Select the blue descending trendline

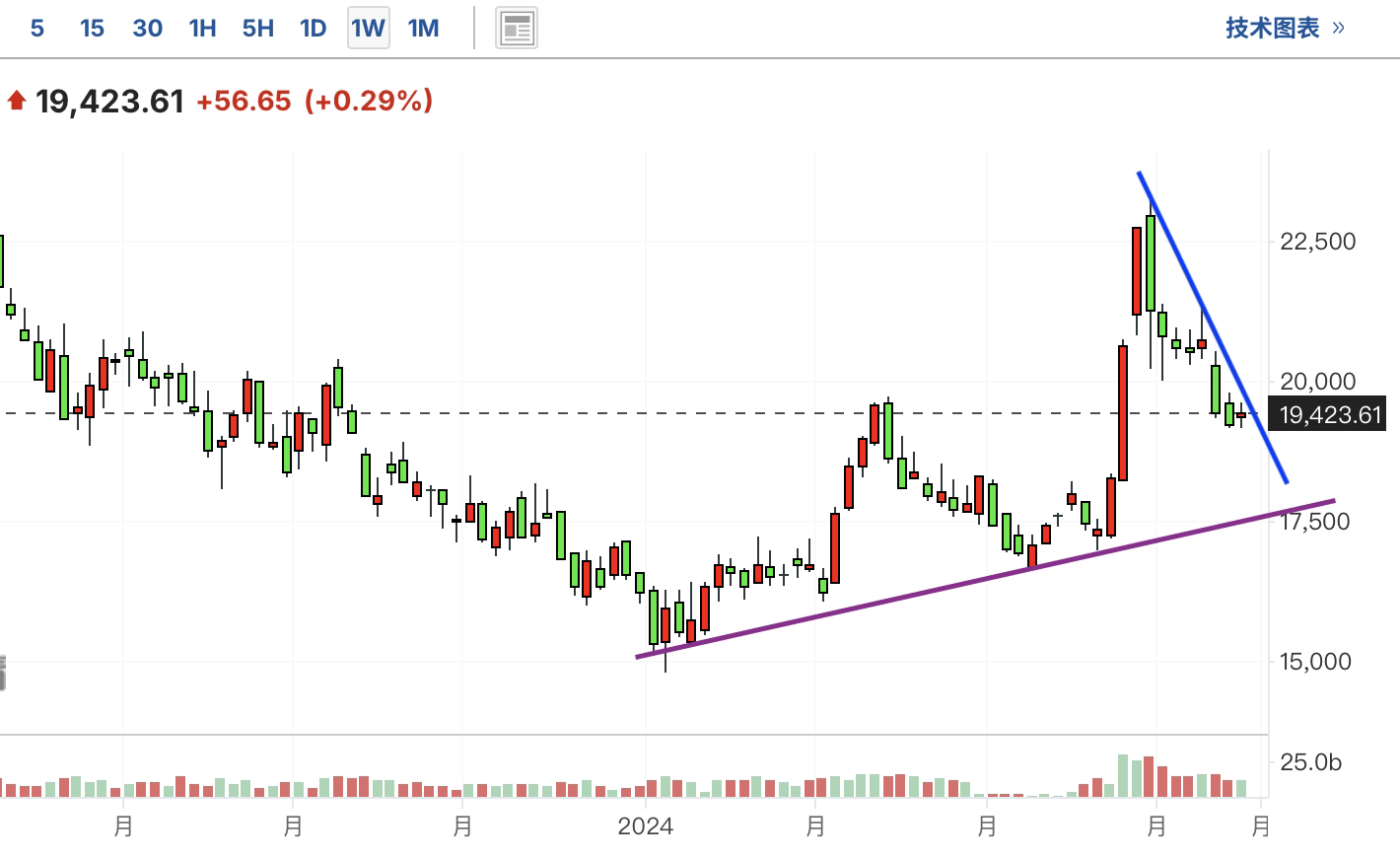click(x=1213, y=327)
